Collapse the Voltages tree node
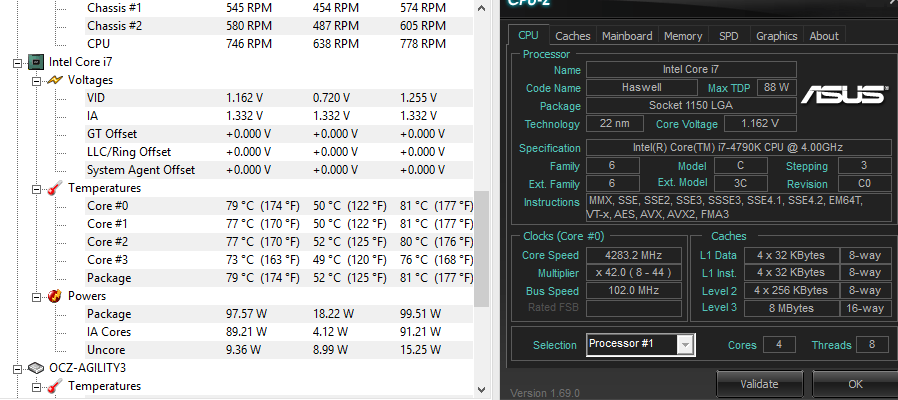This screenshot has height=400, width=898. 37,80
